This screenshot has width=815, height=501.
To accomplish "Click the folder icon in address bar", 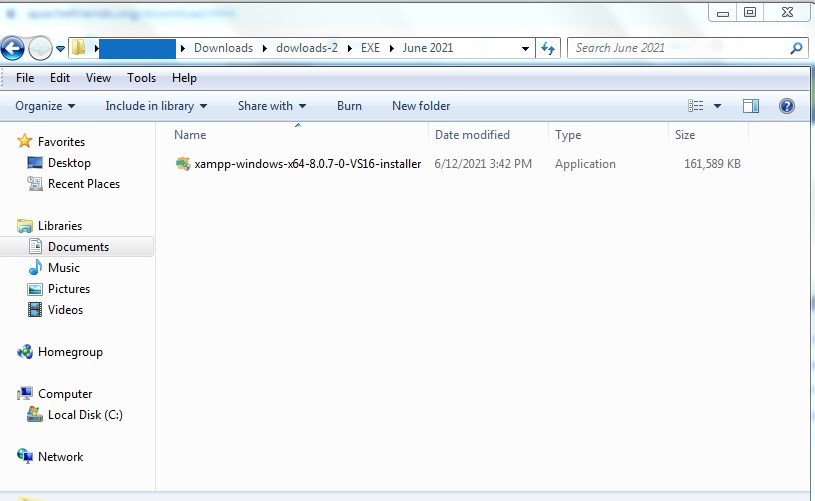I will (79, 48).
